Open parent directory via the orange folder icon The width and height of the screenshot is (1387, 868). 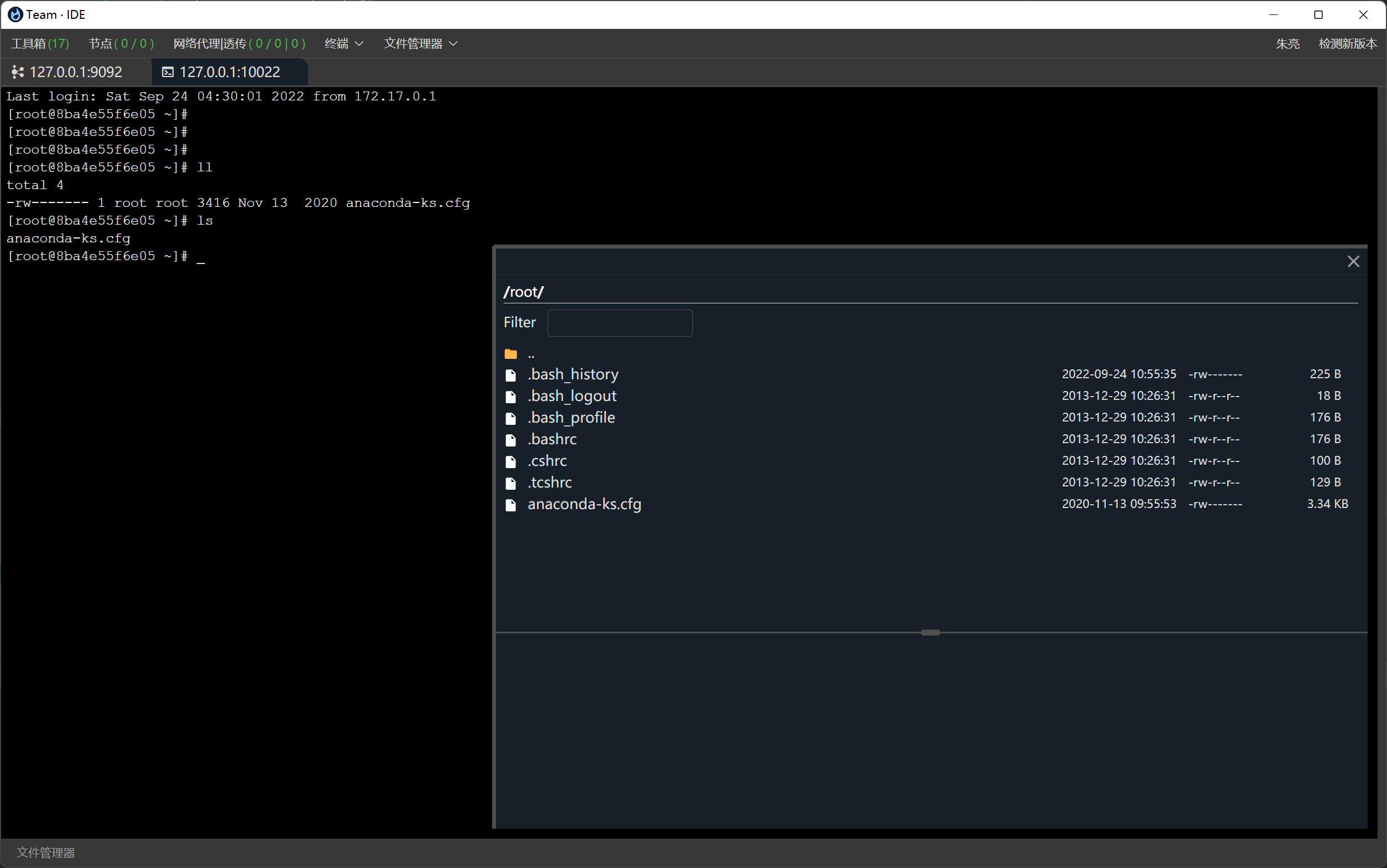[x=510, y=353]
